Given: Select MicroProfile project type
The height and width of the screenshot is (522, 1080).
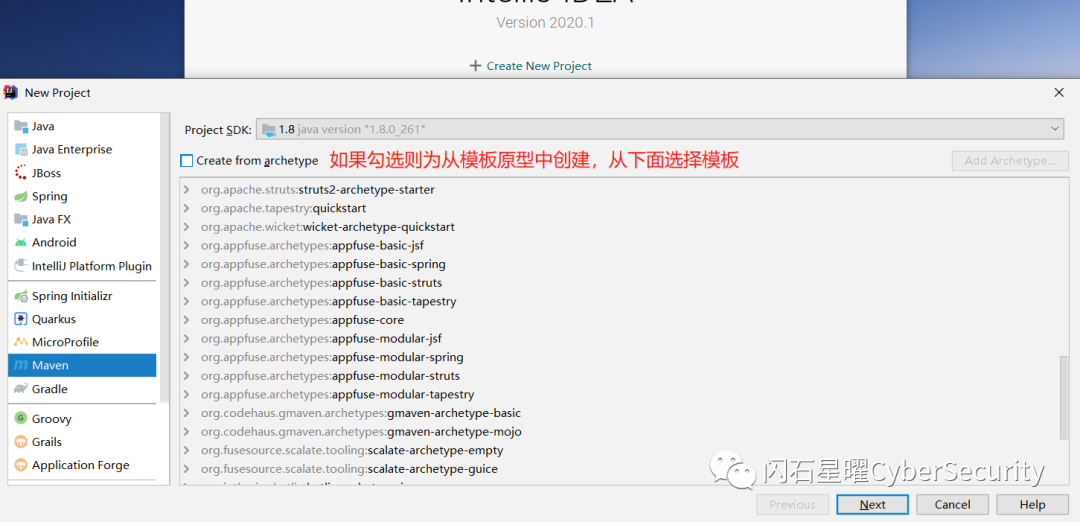Looking at the screenshot, I should click(82, 342).
